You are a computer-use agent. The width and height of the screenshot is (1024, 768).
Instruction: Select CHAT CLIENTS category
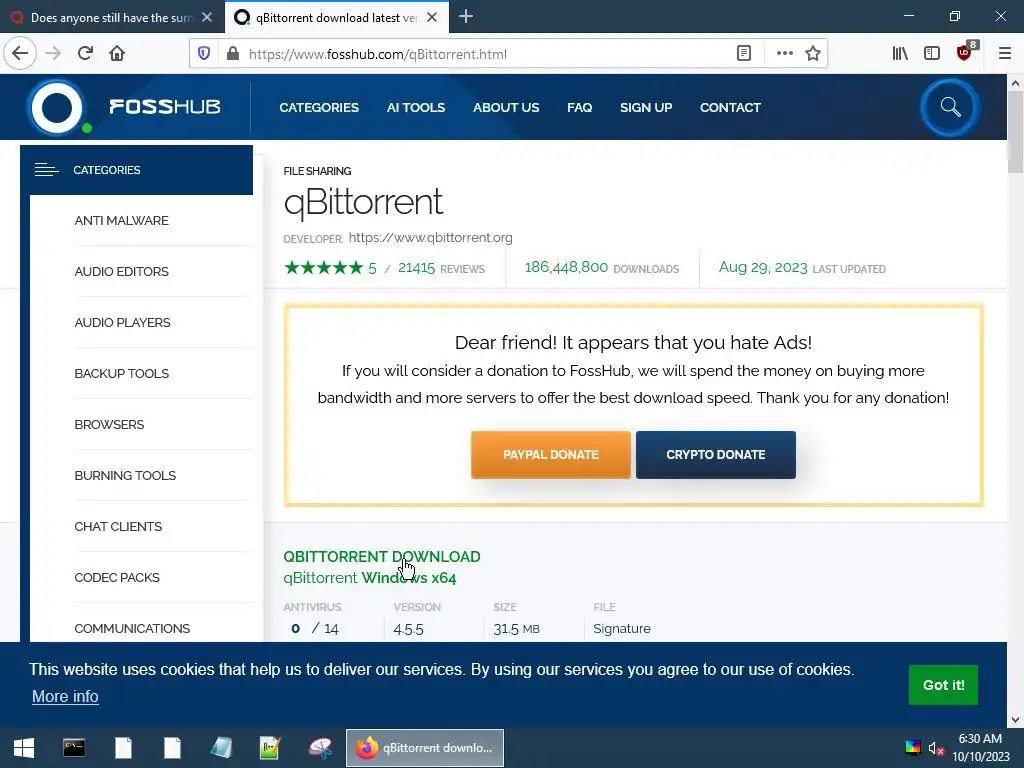[118, 526]
